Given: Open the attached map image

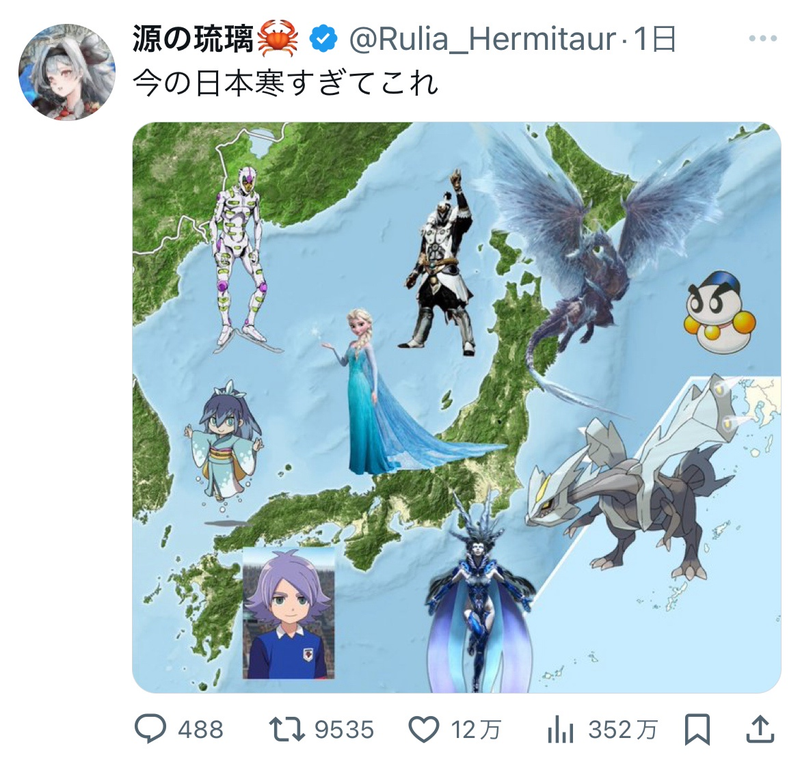Looking at the screenshot, I should point(457,407).
